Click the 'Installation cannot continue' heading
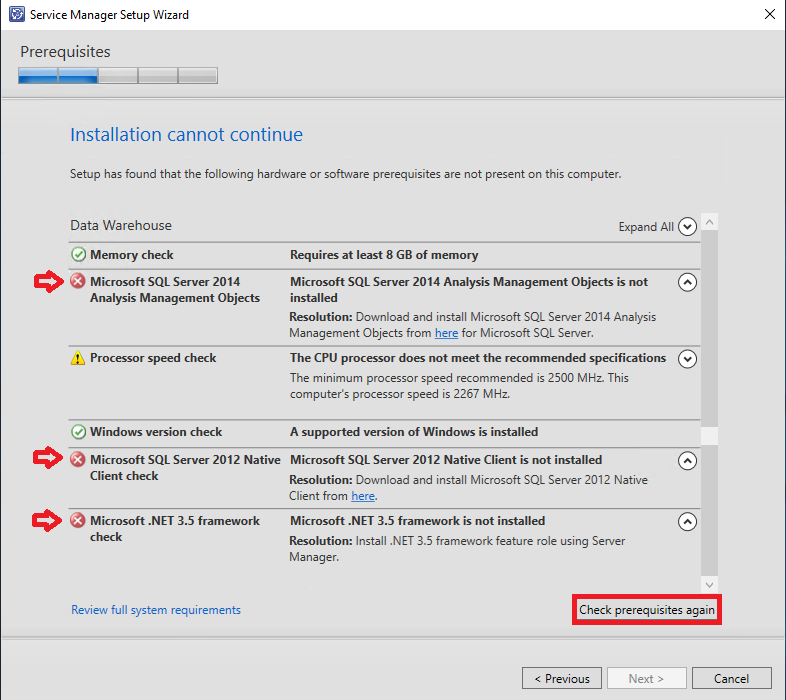Image resolution: width=786 pixels, height=700 pixels. (x=186, y=134)
